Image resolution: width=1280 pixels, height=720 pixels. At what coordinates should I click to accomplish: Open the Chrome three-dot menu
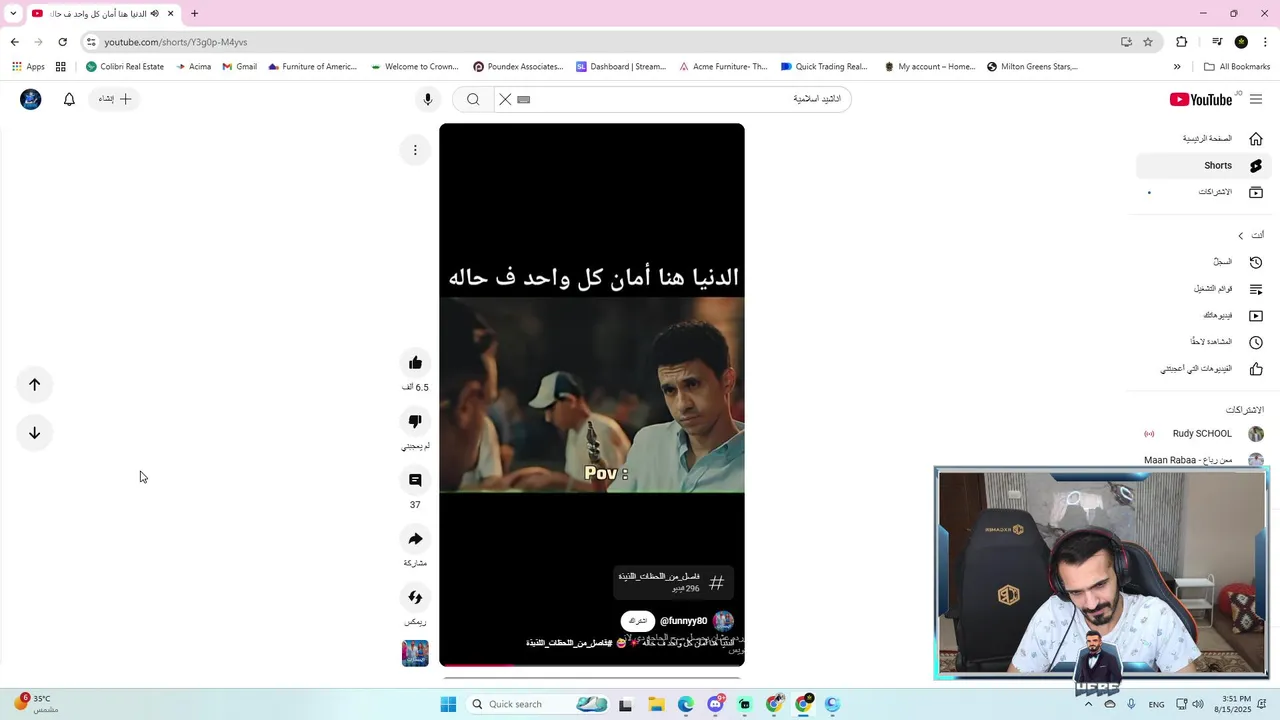click(x=1265, y=42)
